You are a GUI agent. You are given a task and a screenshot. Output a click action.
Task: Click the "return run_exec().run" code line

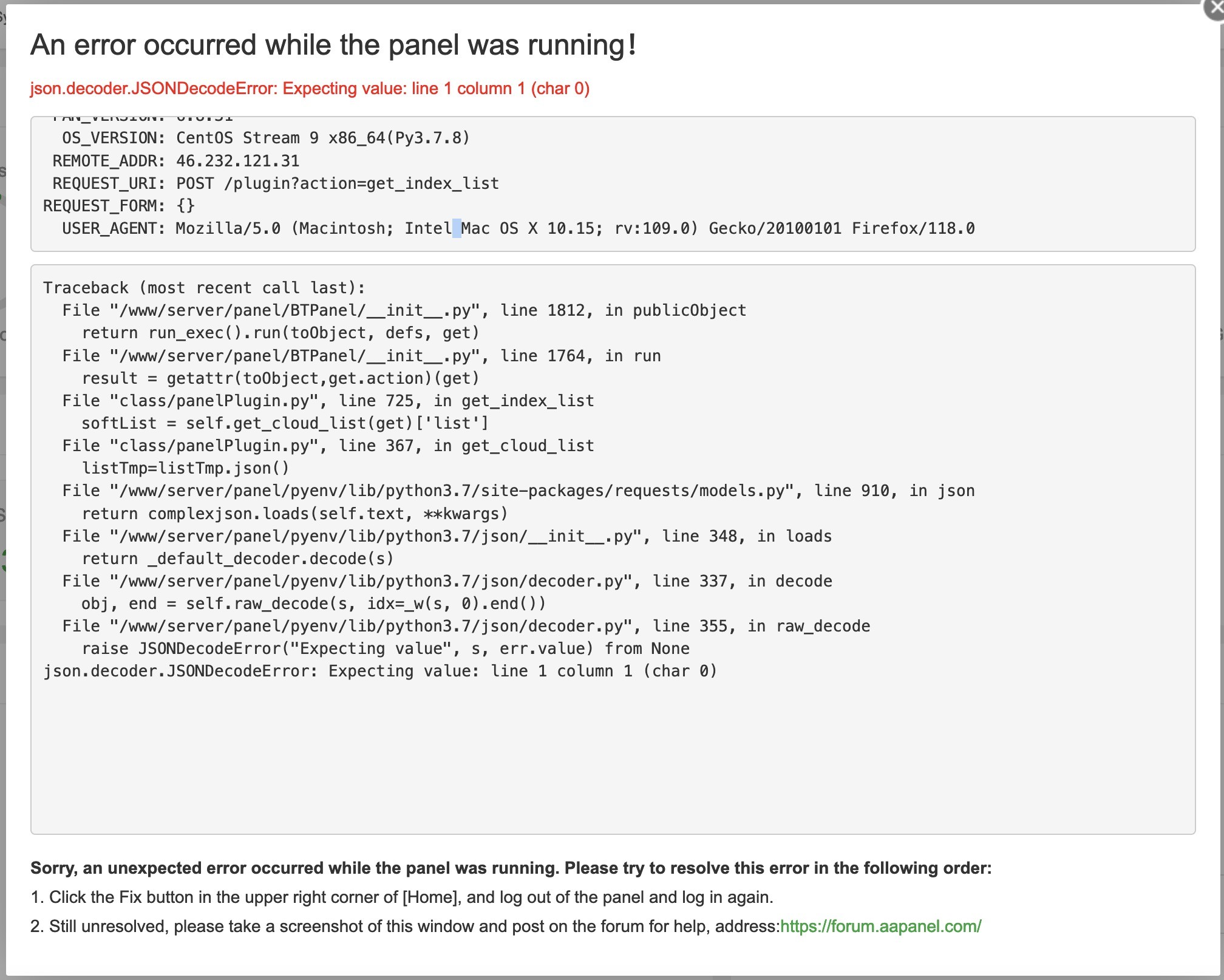point(280,333)
